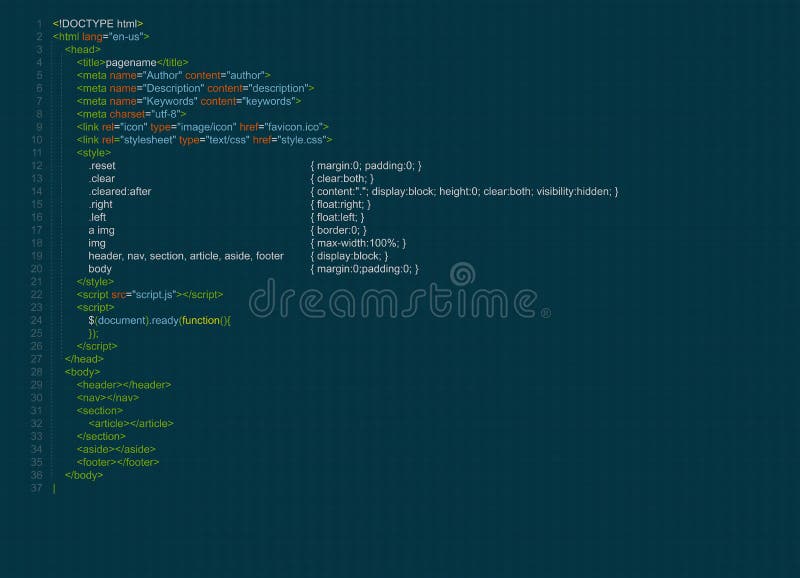Click the closing "</style>" tag
The image size is (800, 578).
tap(95, 282)
